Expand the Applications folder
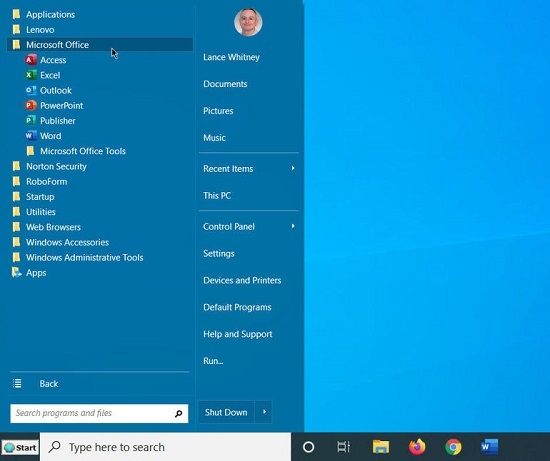This screenshot has width=550, height=461. pyautogui.click(x=43, y=14)
